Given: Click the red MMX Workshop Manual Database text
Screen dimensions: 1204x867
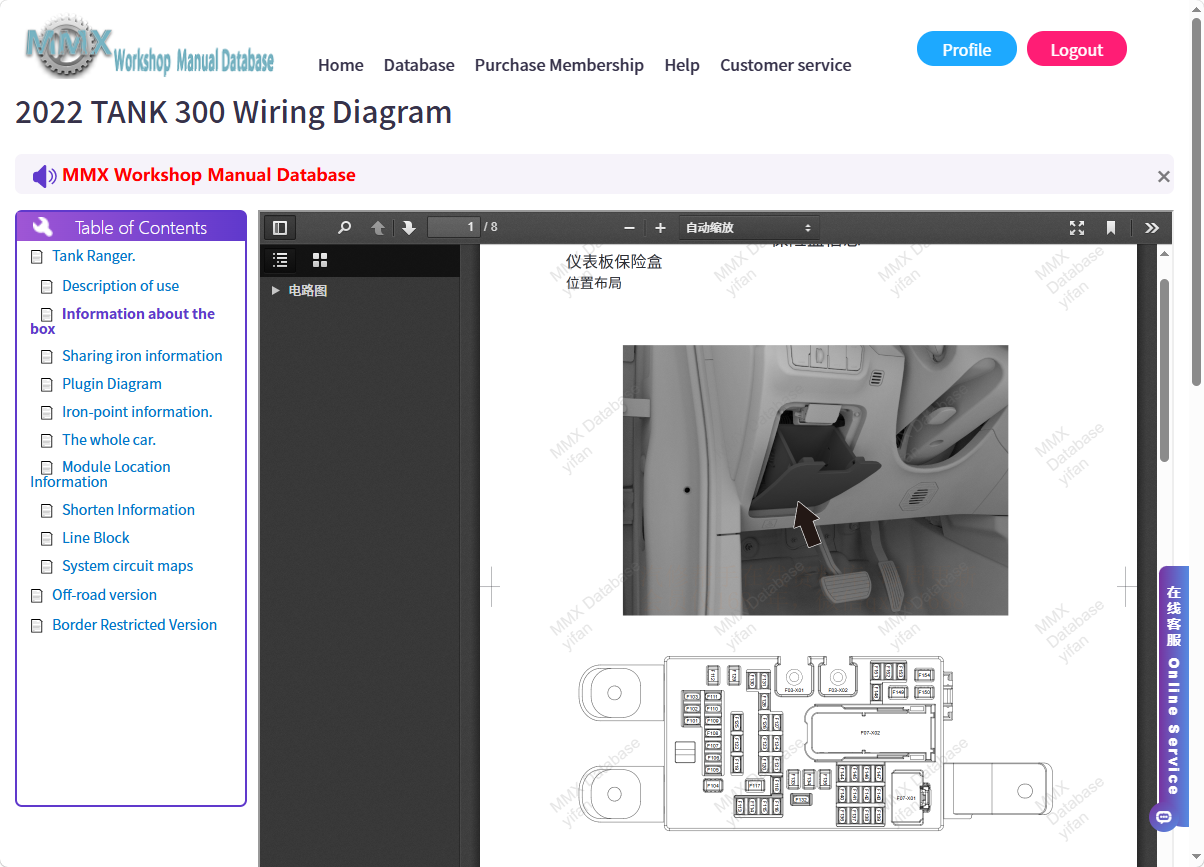Looking at the screenshot, I should (209, 175).
